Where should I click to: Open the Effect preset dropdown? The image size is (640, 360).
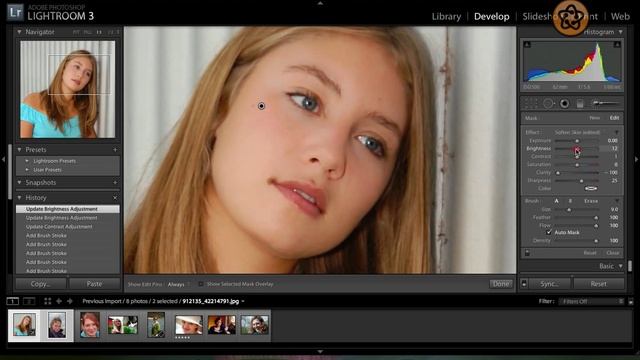click(x=616, y=133)
